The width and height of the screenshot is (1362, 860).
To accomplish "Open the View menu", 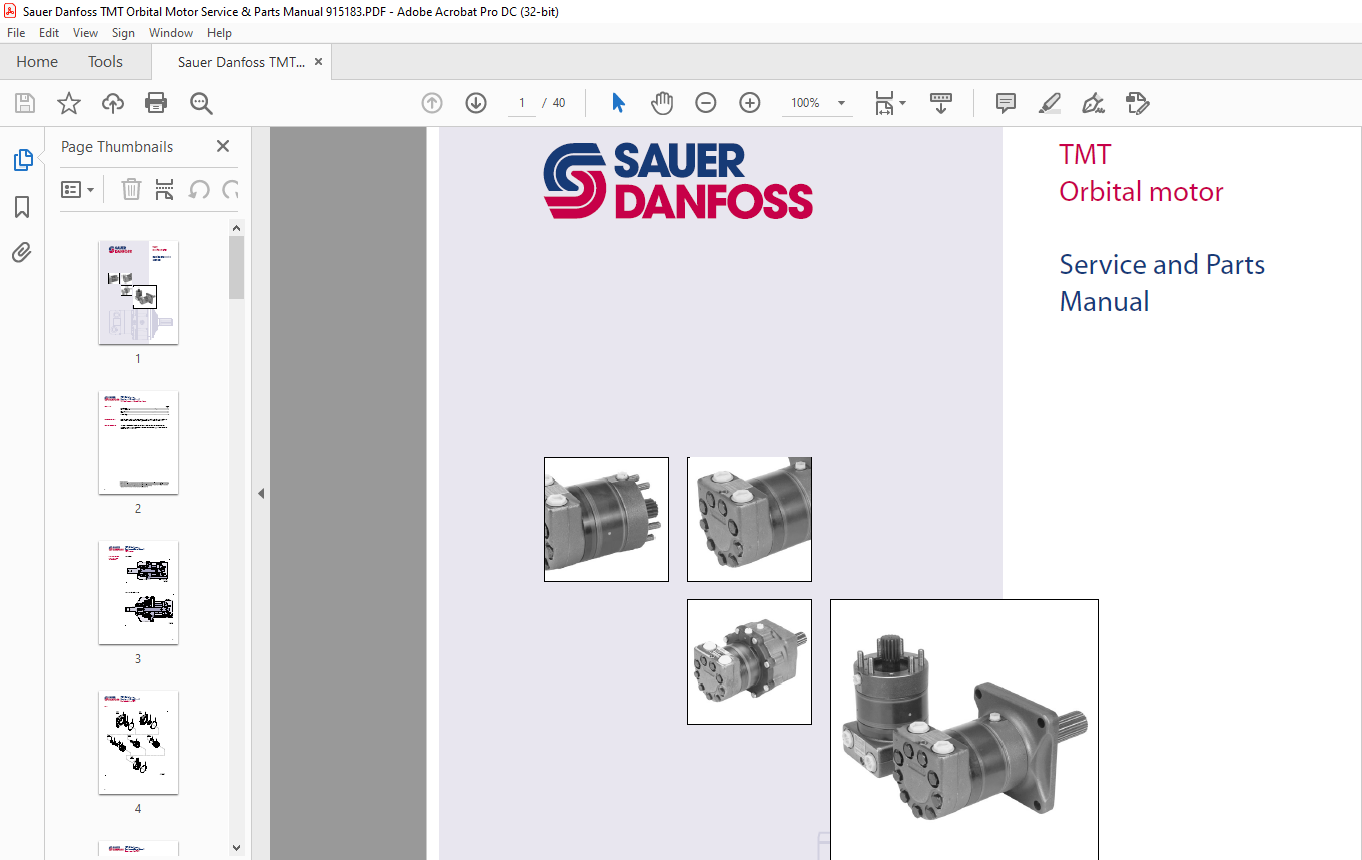I will tap(85, 33).
